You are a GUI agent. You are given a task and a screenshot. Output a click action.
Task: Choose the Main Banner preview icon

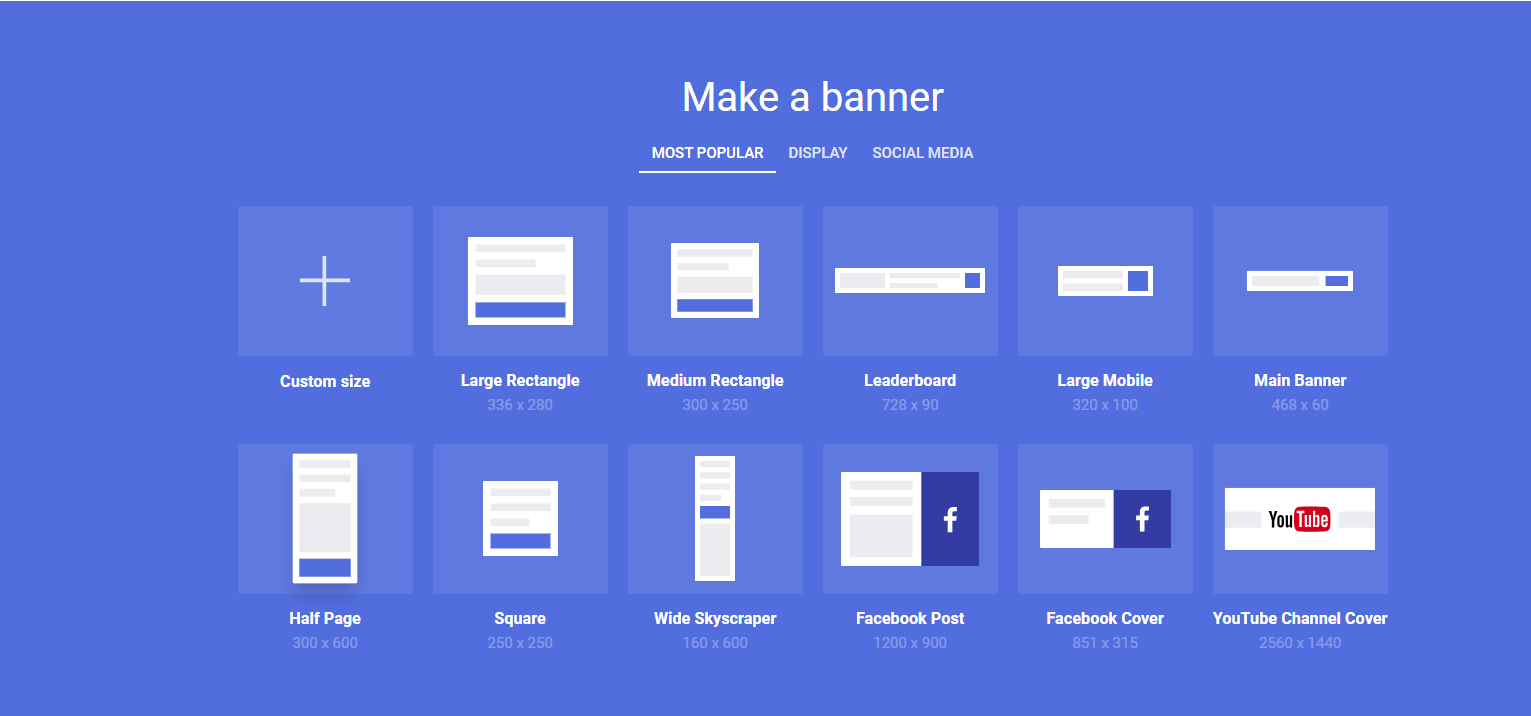click(x=1300, y=281)
